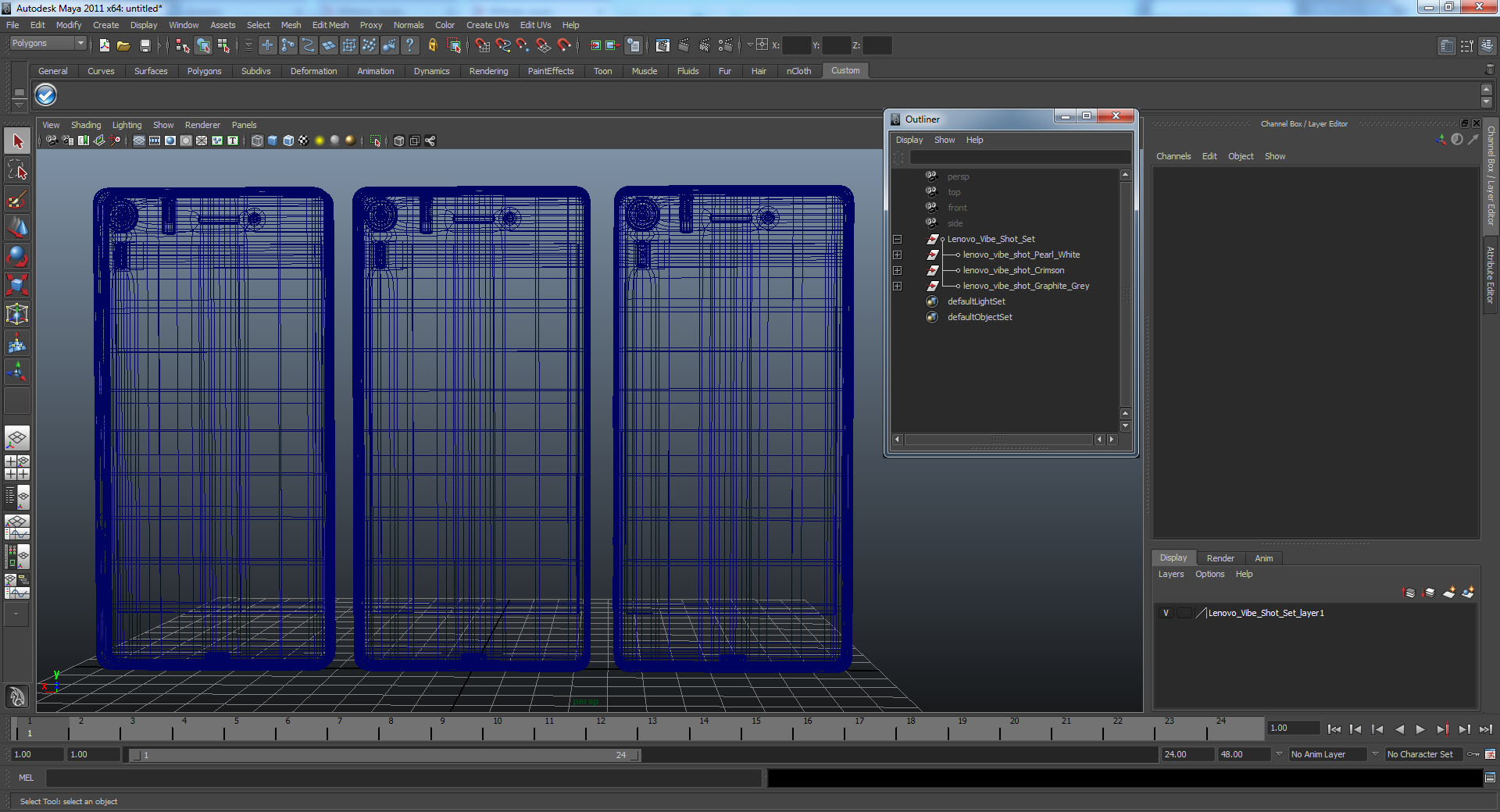Activate the Lasso select tool
The height and width of the screenshot is (812, 1500).
[x=17, y=170]
